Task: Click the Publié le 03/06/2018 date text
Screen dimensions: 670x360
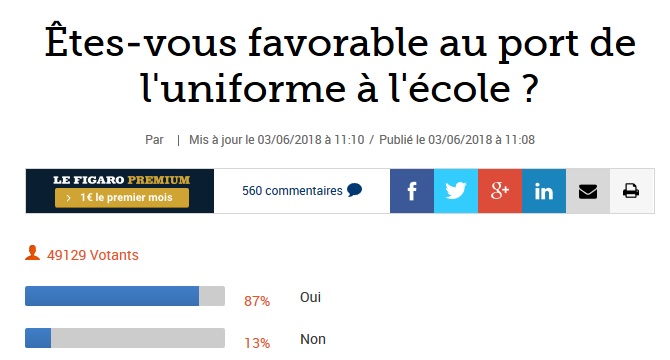Action: [457, 140]
